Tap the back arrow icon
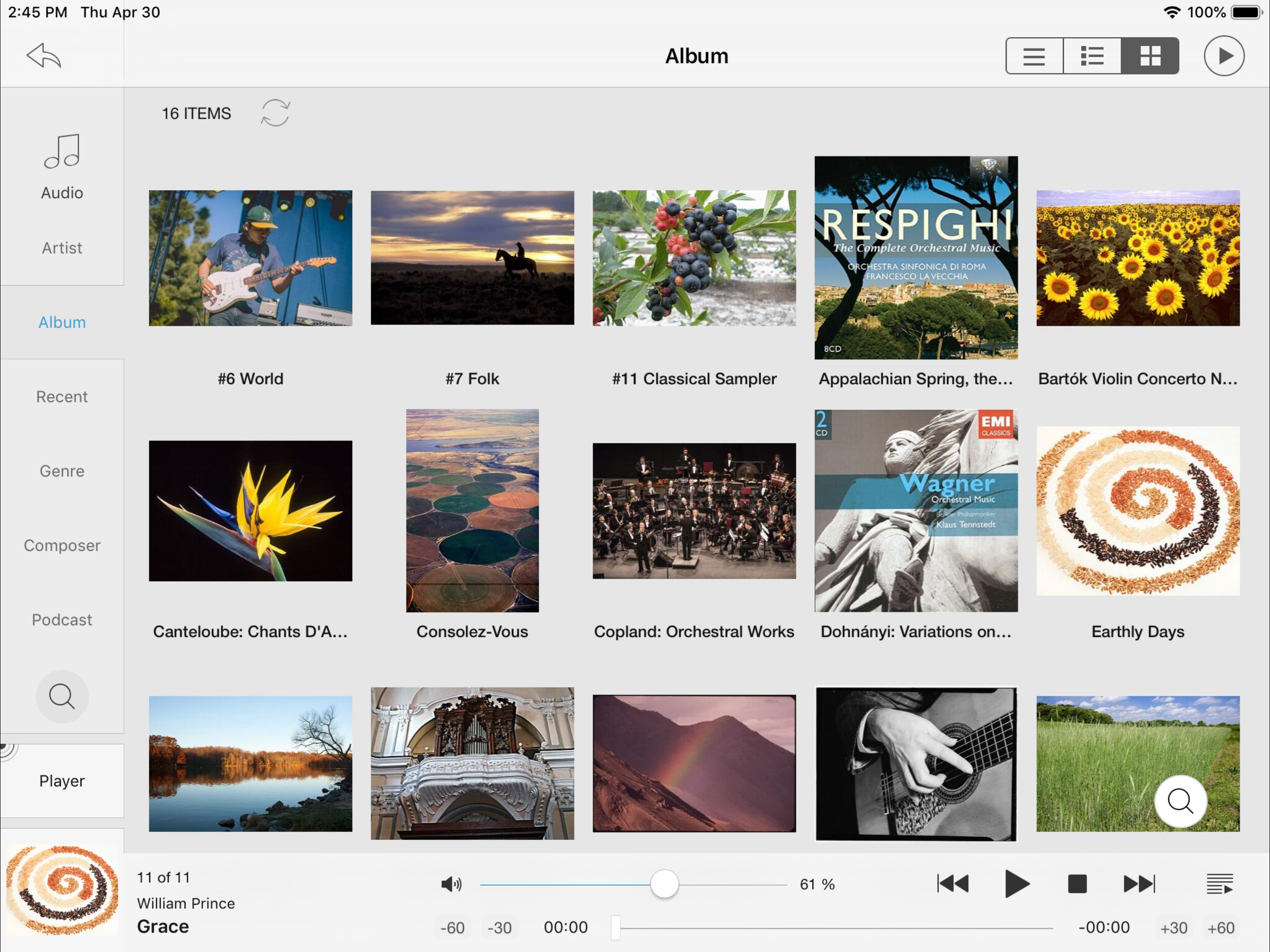 click(44, 56)
